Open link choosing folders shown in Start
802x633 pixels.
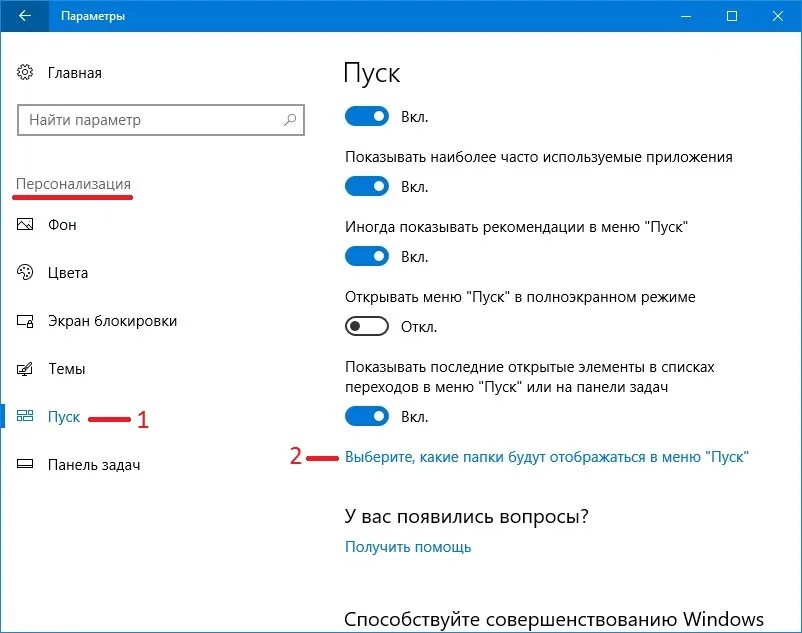click(547, 457)
